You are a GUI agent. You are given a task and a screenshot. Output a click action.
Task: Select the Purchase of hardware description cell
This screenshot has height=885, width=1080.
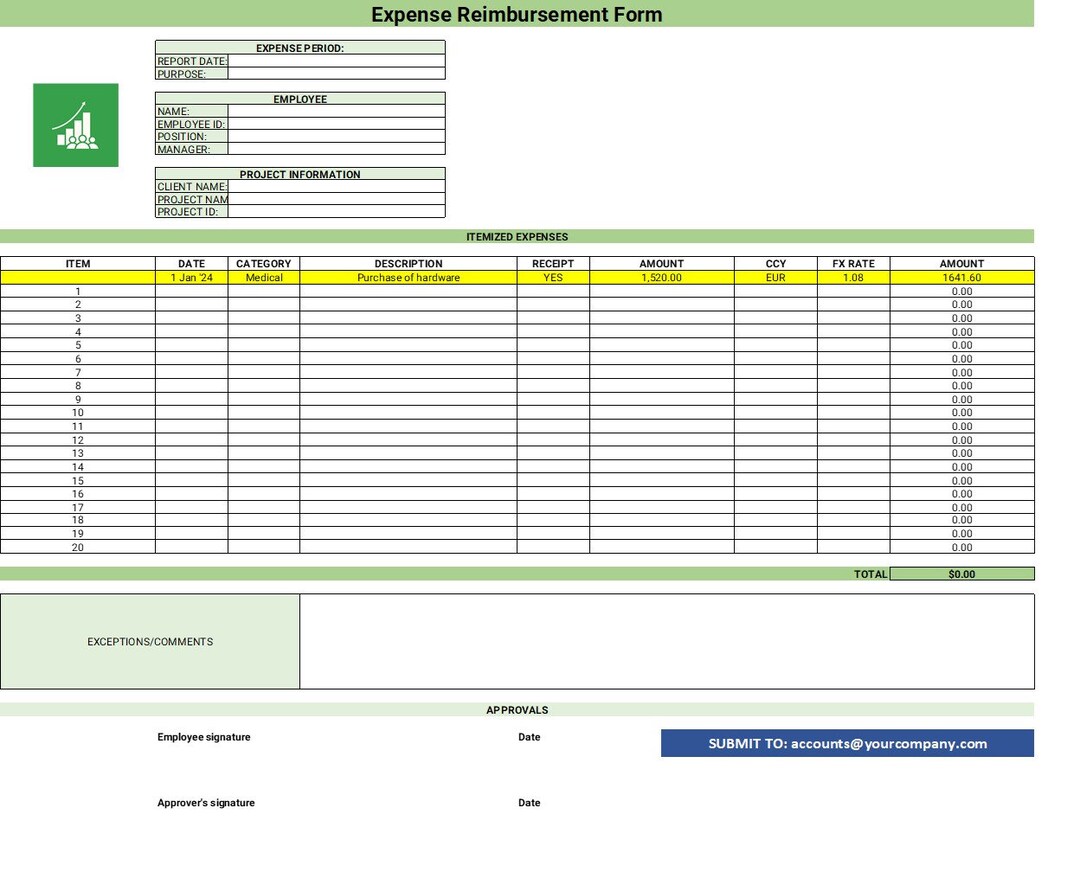(x=408, y=277)
